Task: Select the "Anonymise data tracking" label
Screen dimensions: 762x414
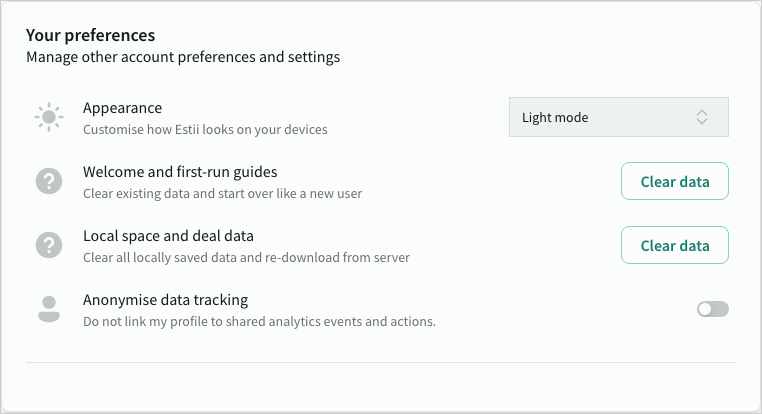Action: pos(165,299)
